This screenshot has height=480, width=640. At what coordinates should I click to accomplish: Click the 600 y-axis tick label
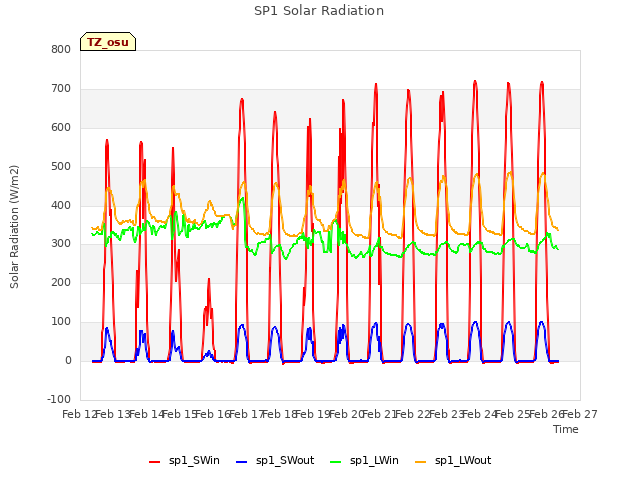click(61, 127)
